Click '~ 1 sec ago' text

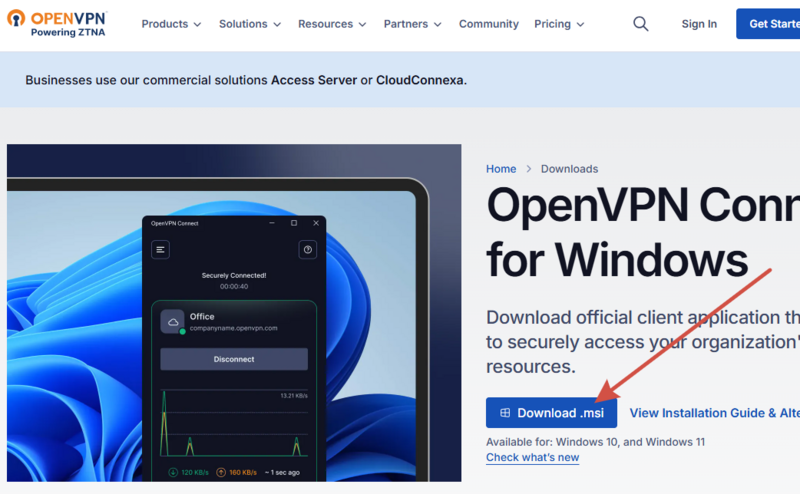click(282, 473)
